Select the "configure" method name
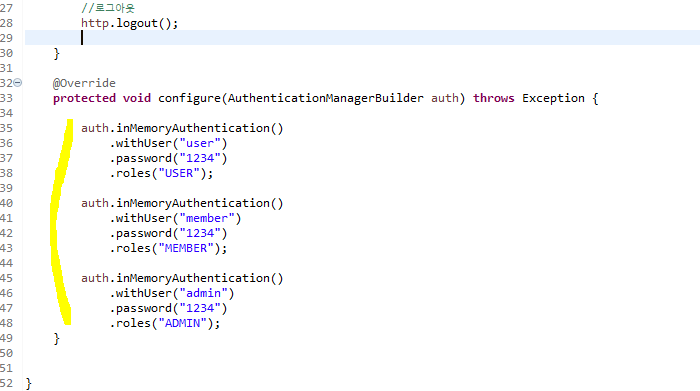This screenshot has width=700, height=391. pos(189,99)
